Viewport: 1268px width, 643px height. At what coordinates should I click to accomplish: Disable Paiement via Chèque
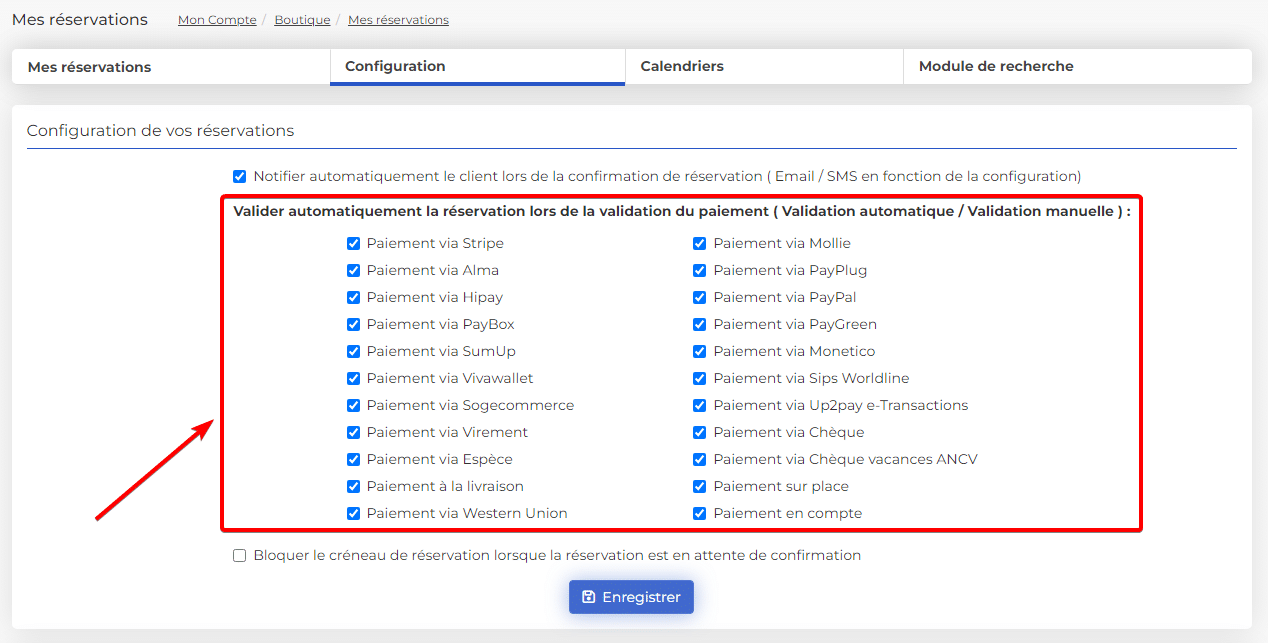point(700,432)
